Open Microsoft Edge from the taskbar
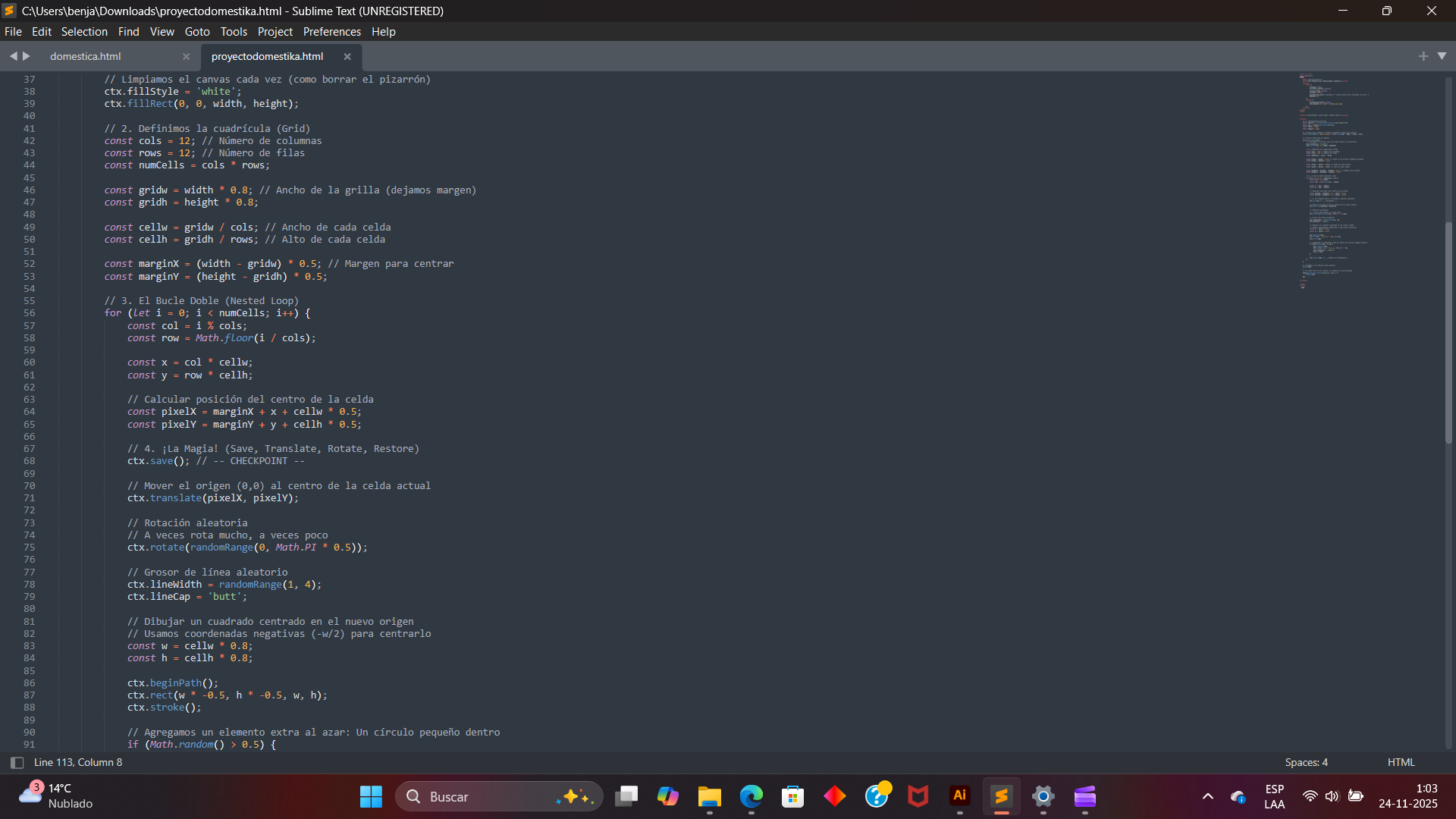The image size is (1456, 819). (x=751, y=796)
